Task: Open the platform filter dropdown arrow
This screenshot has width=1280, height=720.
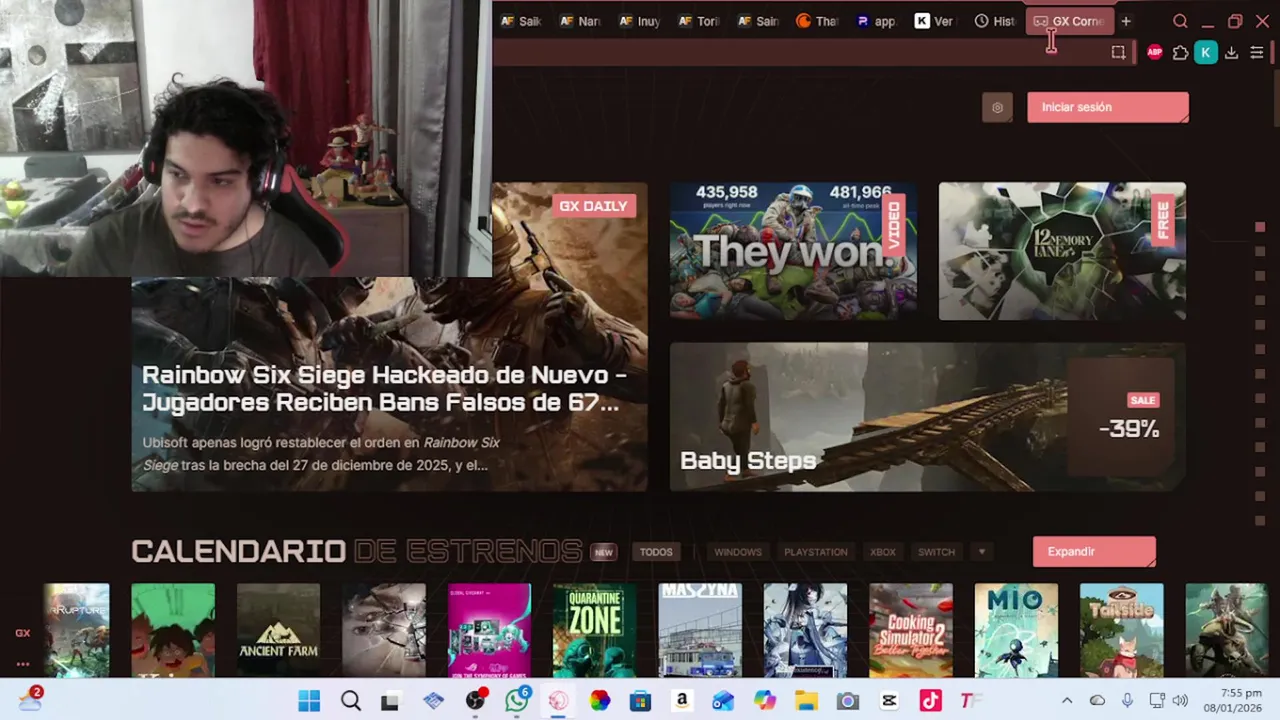Action: [x=982, y=552]
